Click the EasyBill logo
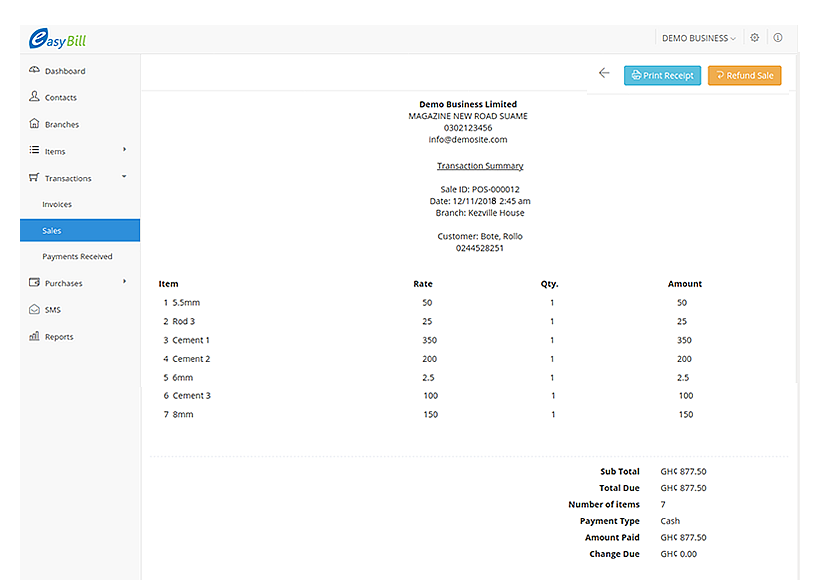Viewport: 820px width, 580px height. click(57, 40)
